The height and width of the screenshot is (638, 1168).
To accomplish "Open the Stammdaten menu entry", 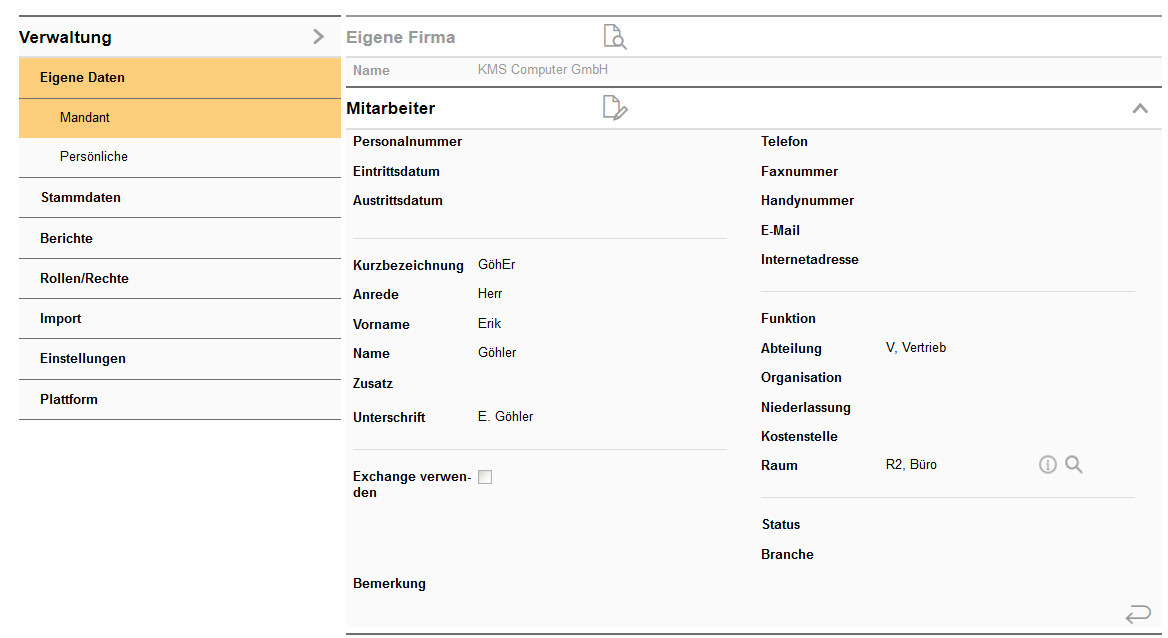I will click(x=80, y=198).
